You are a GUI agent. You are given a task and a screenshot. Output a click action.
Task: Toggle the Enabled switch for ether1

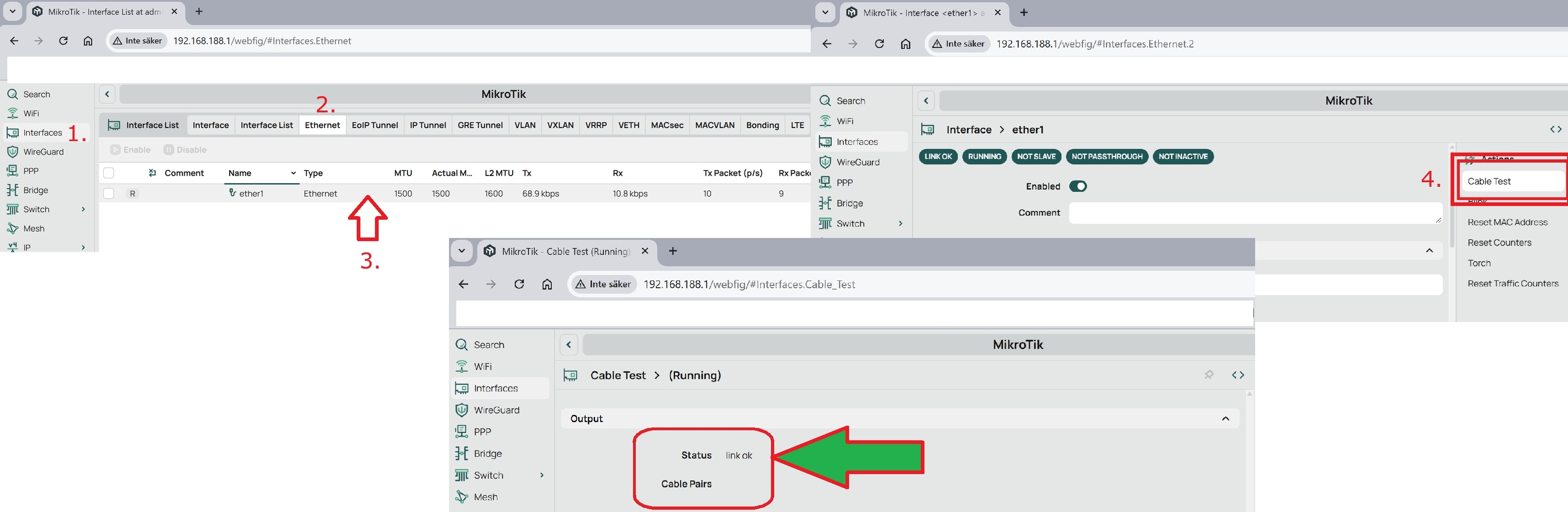click(1077, 186)
